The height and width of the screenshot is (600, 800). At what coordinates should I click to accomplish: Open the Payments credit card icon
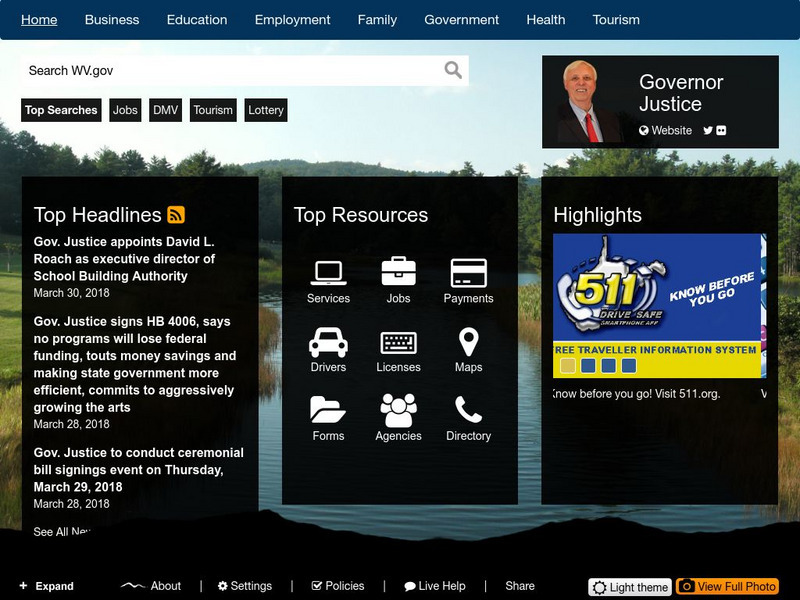(x=468, y=272)
